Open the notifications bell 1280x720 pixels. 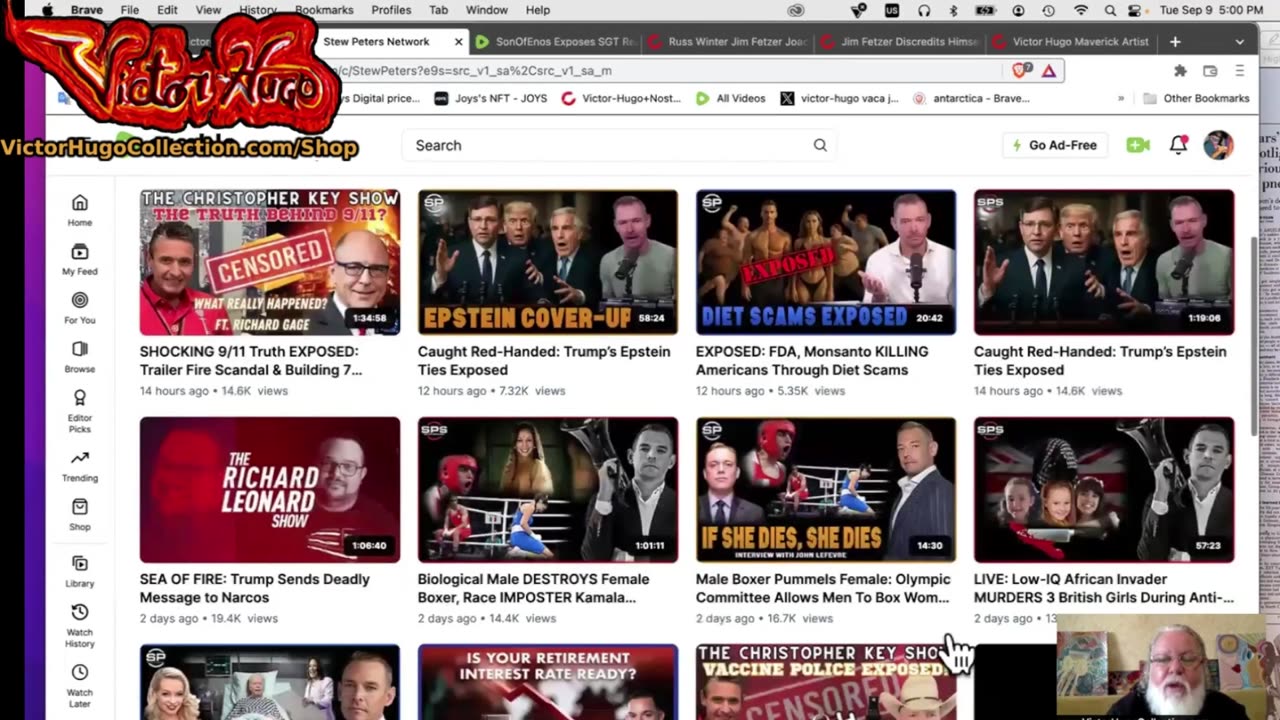click(1179, 145)
